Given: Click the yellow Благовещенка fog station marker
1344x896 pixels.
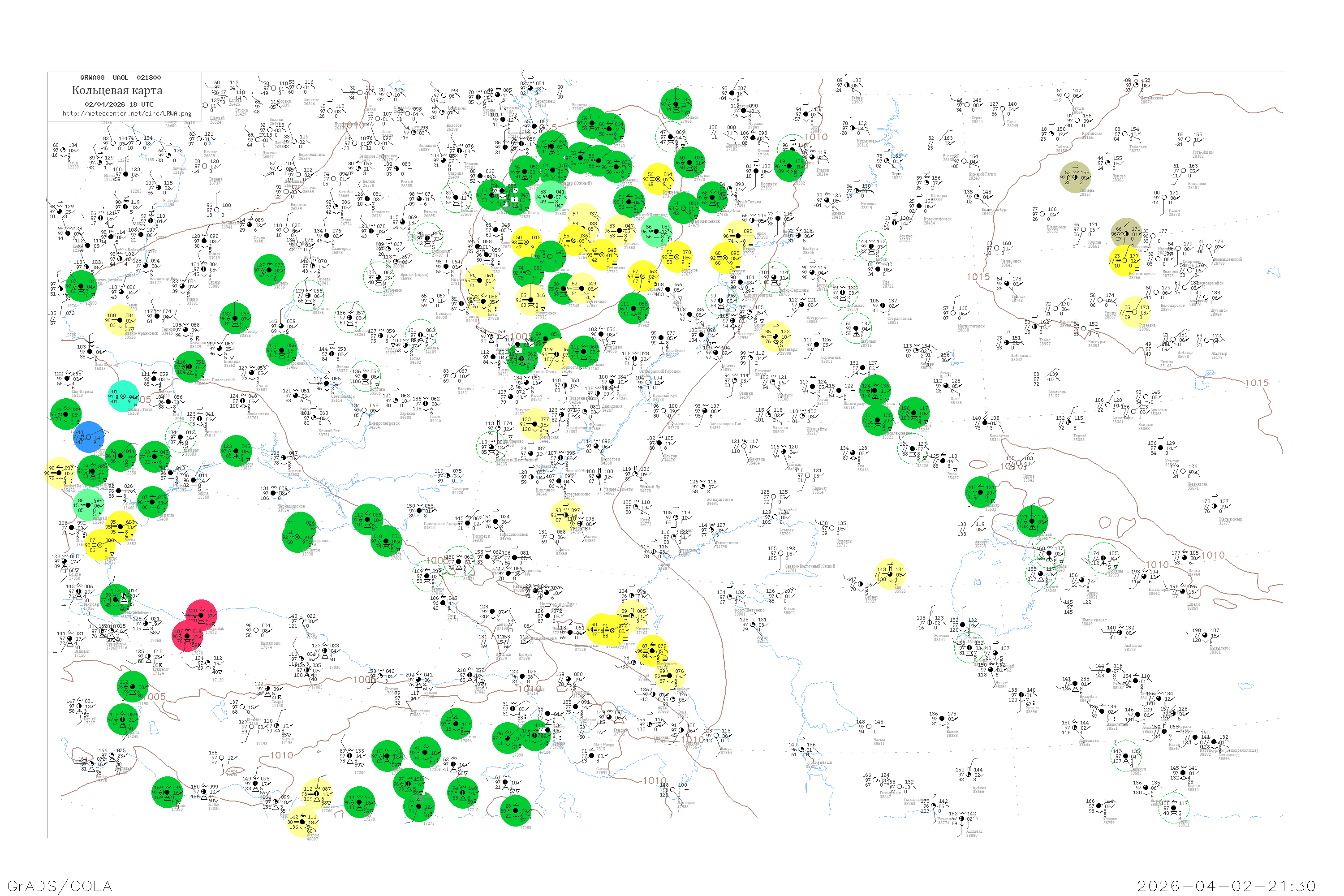Looking at the screenshot, I should (x=1124, y=261).
